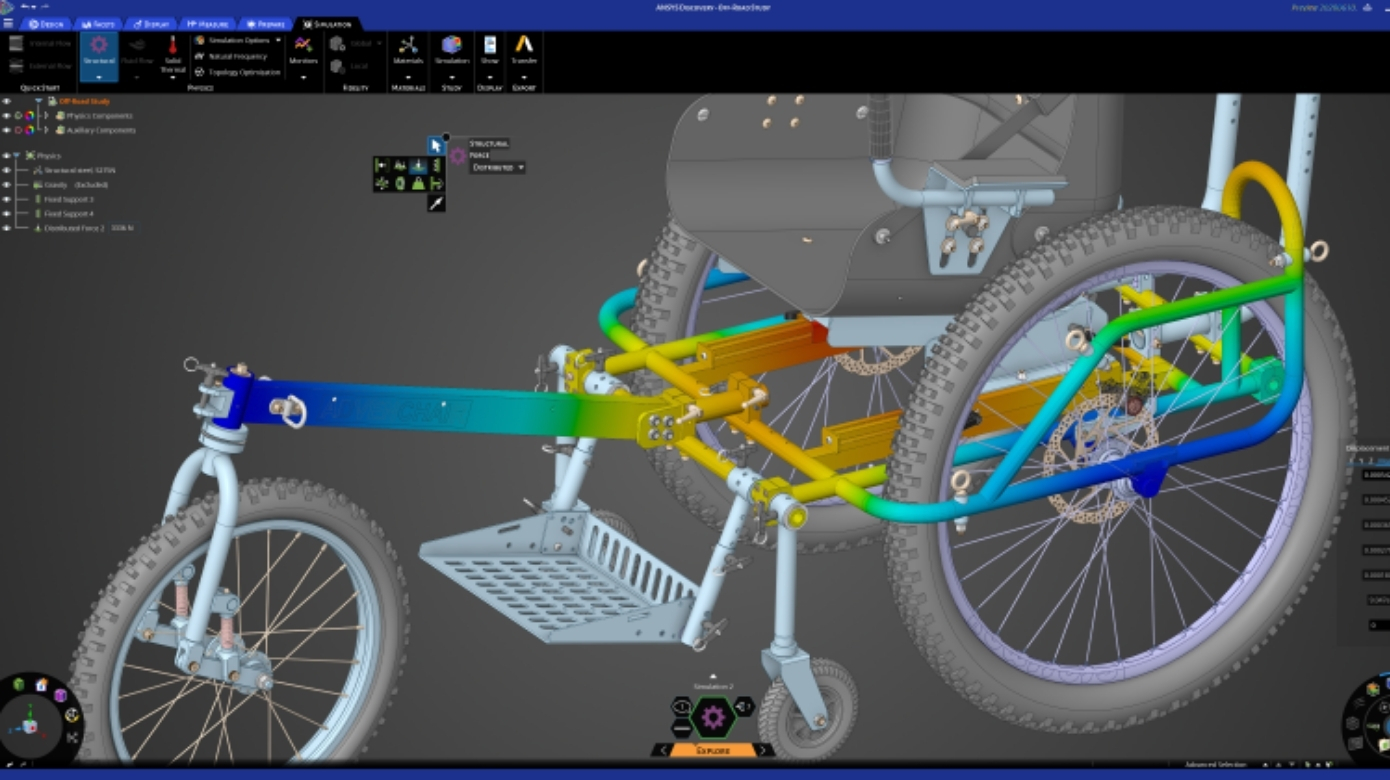
Task: Hide Physics Components using its eye toggle
Action: click(x=7, y=116)
